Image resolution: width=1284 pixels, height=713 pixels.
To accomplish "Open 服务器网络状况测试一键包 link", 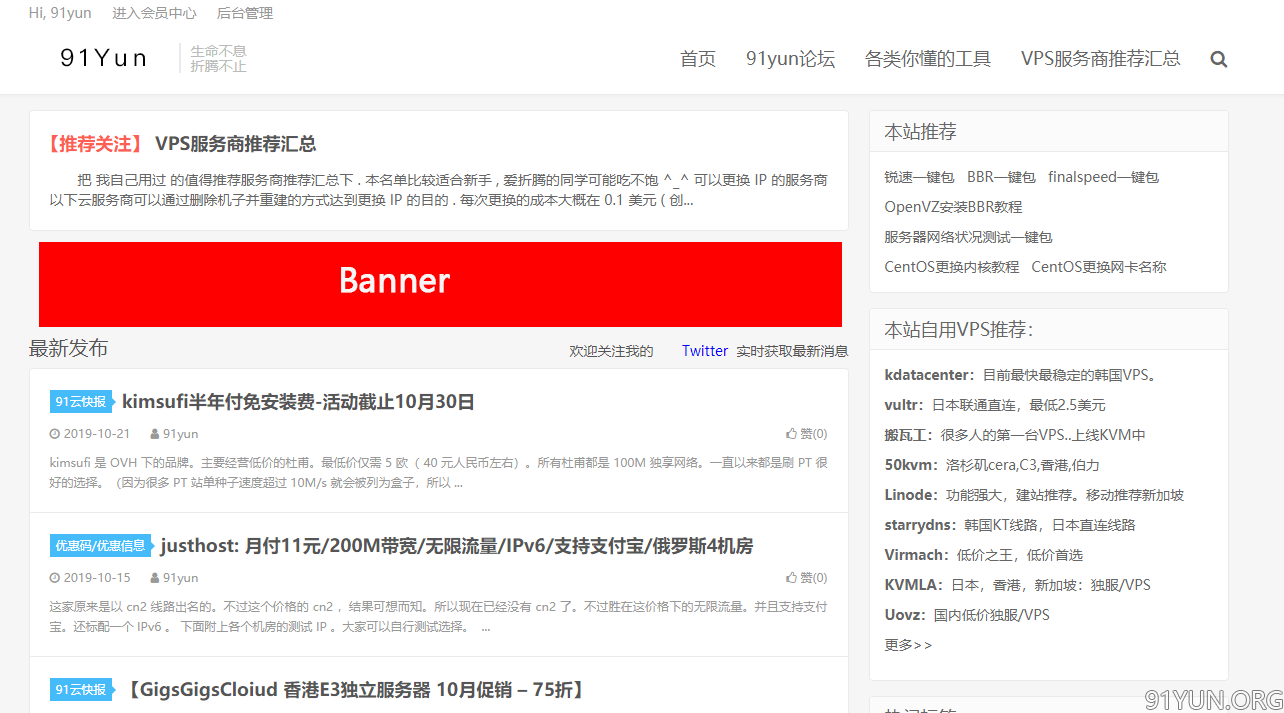I will point(968,237).
